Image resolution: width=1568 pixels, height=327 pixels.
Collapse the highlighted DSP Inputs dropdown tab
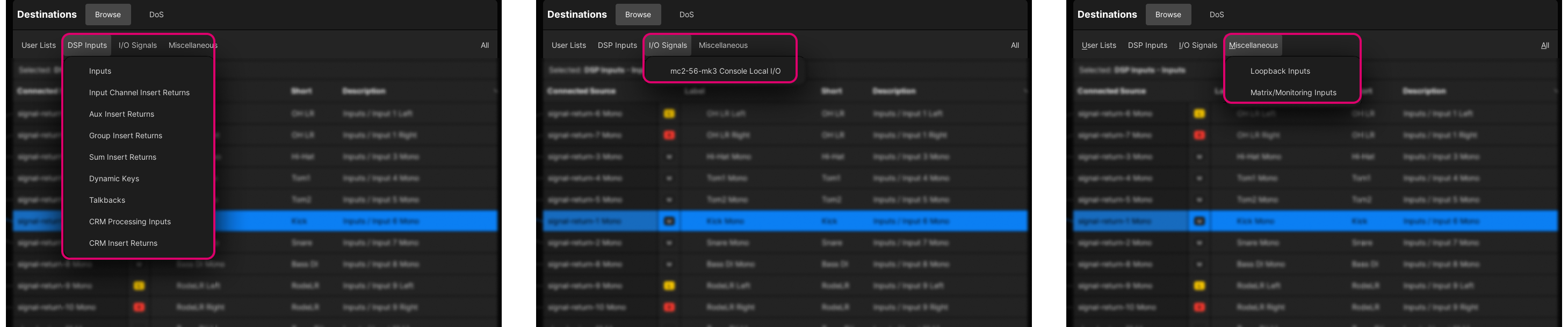[87, 45]
